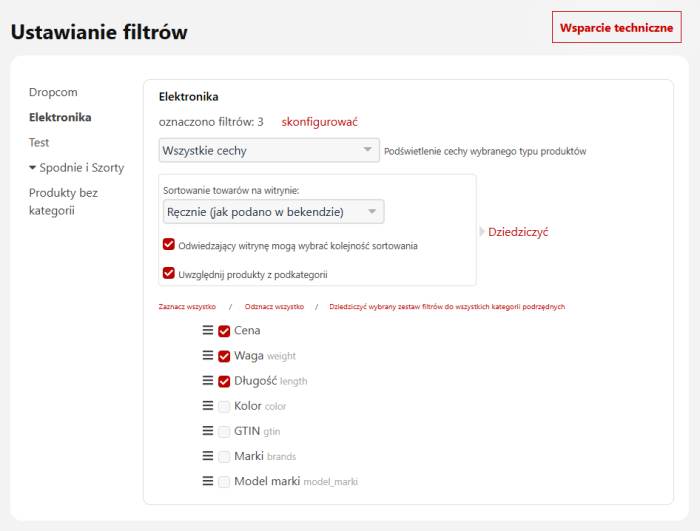This screenshot has height=531, width=700.
Task: Click the arrow icon before Dziedziczyć
Action: (x=482, y=232)
